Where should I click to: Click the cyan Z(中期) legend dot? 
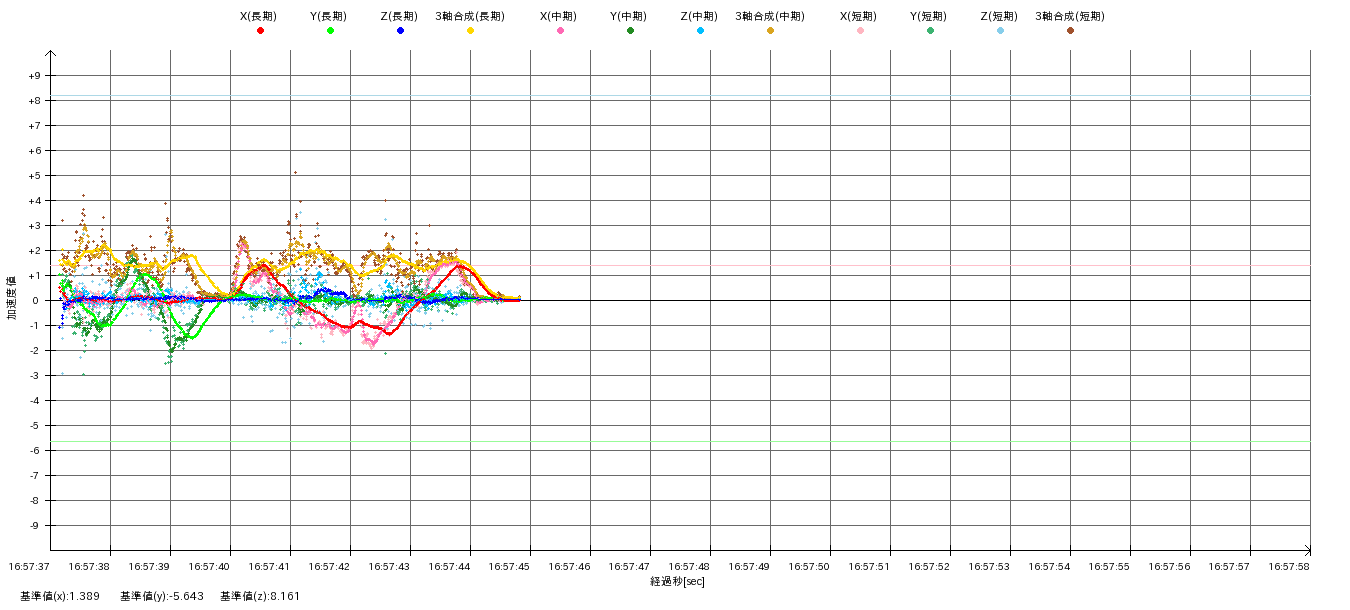700,31
